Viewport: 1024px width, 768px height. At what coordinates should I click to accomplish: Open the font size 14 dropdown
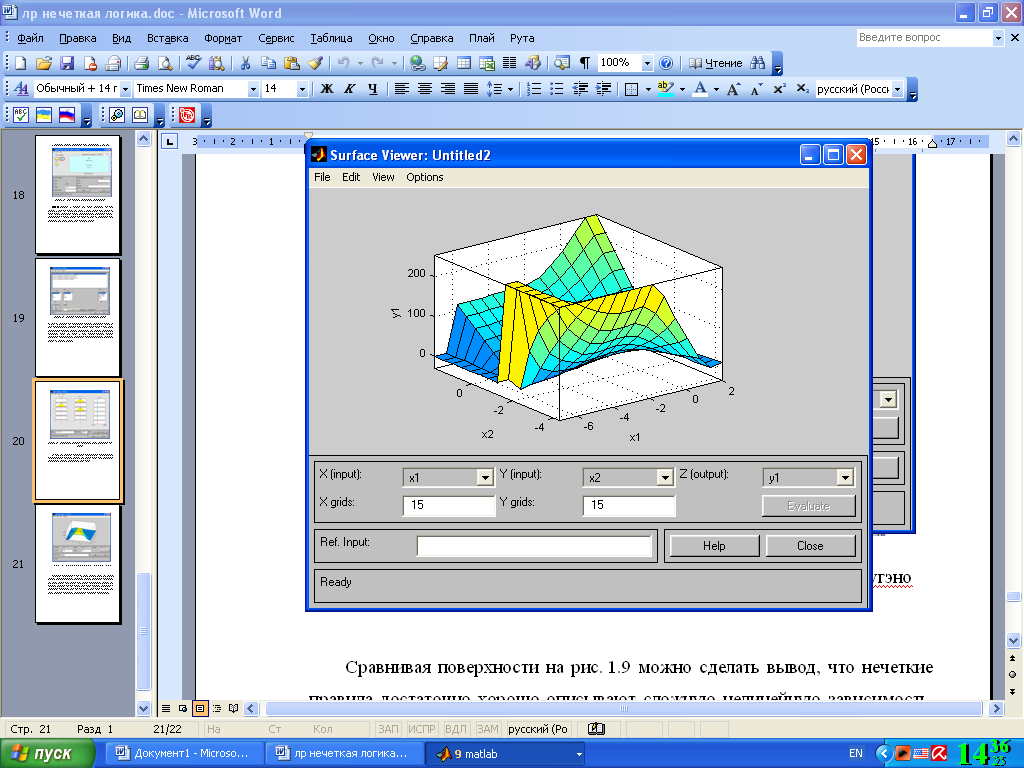(302, 89)
